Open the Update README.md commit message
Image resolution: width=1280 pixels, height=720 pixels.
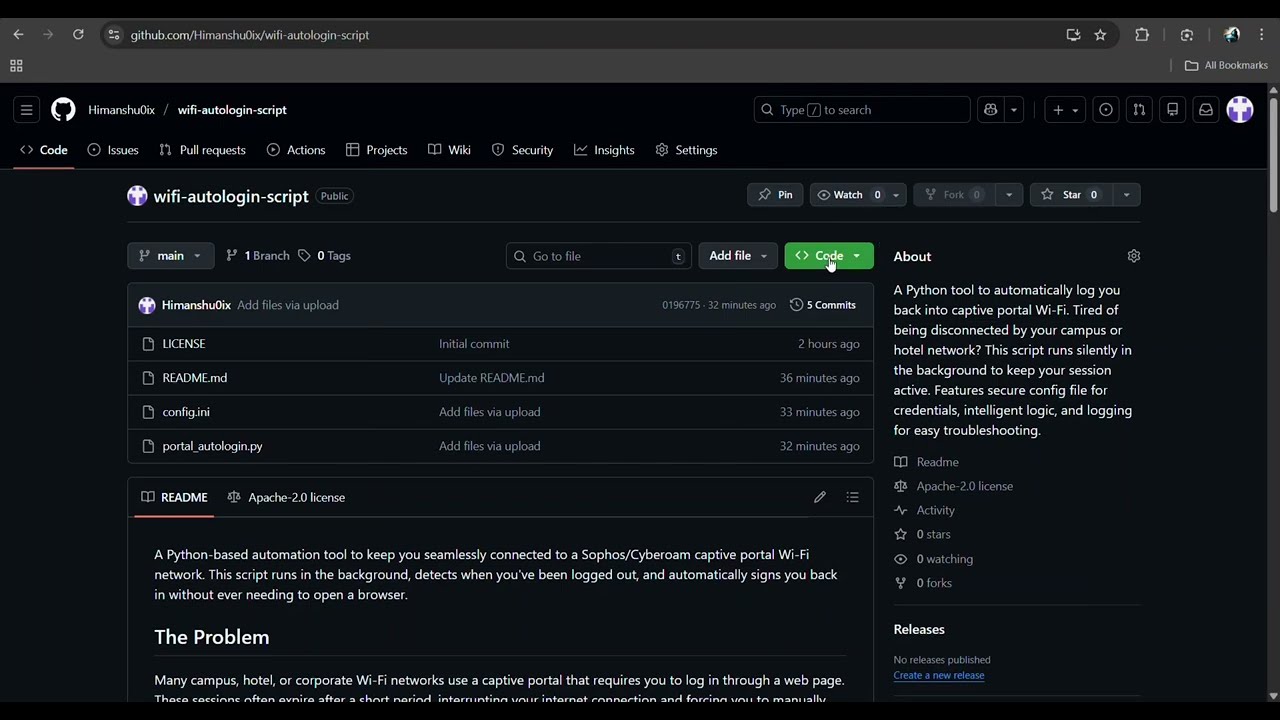point(492,378)
